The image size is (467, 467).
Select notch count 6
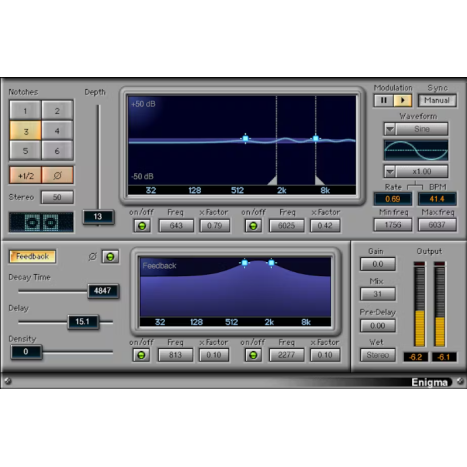click(57, 151)
